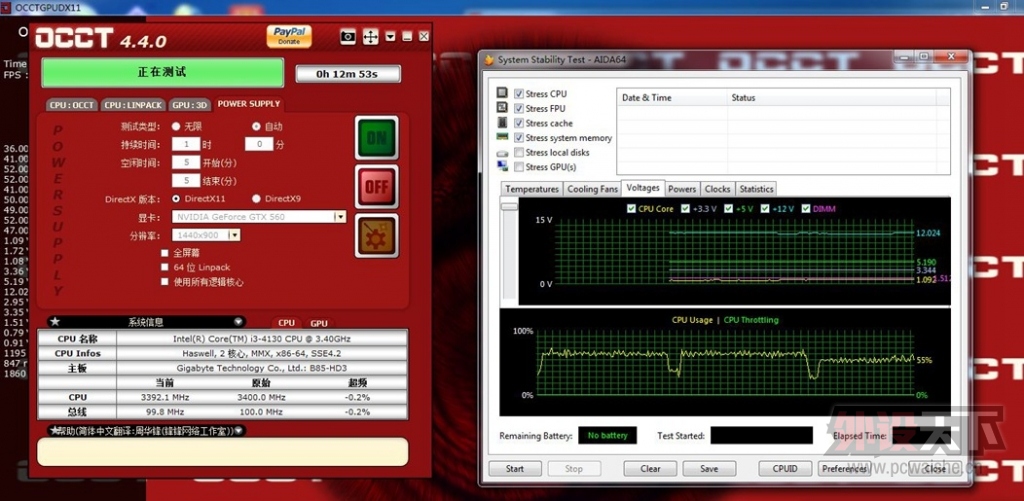Open the OCCT title bar down-arrow menu
Image resolution: width=1024 pixels, height=501 pixels.
[x=391, y=37]
